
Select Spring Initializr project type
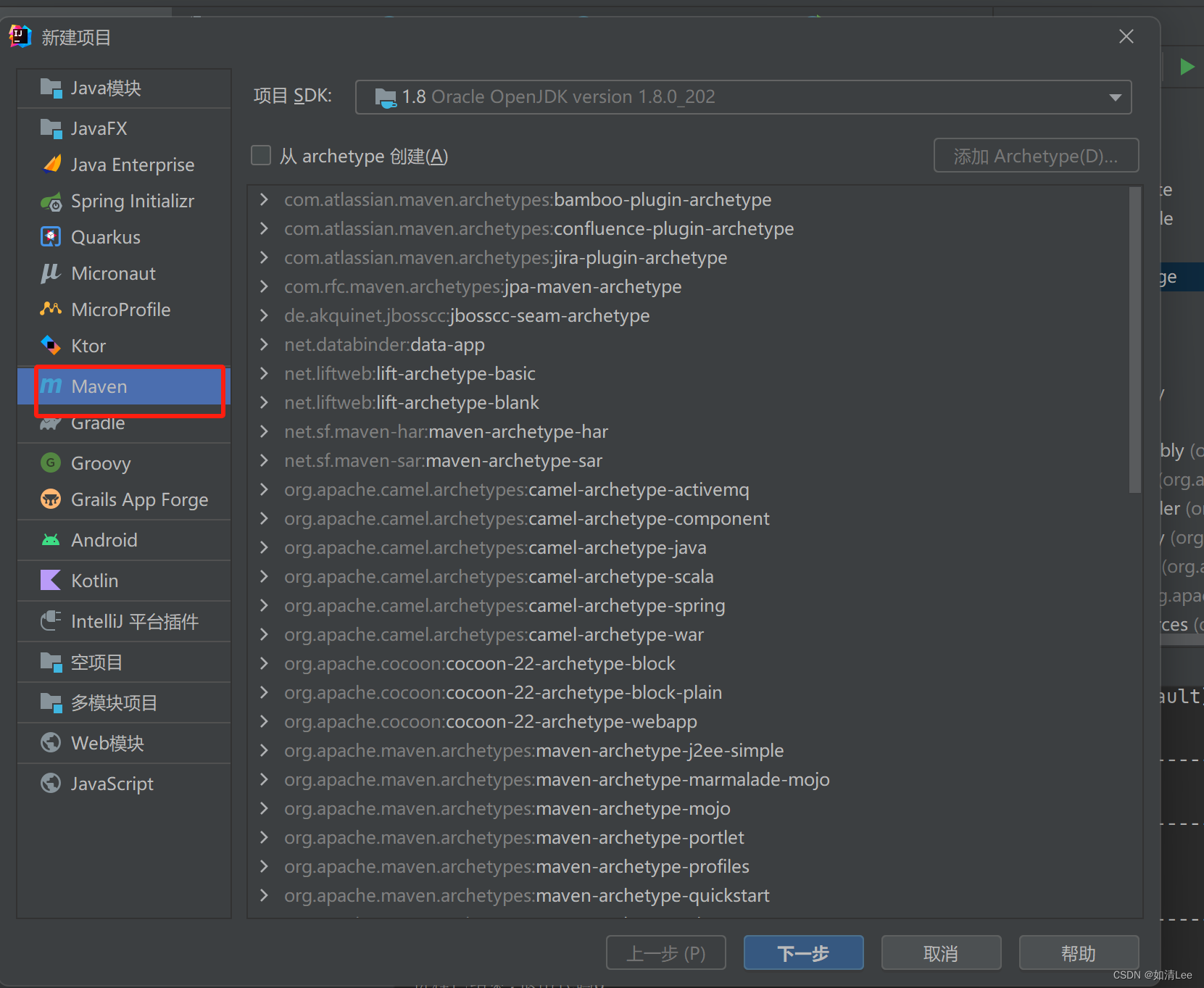tap(124, 201)
